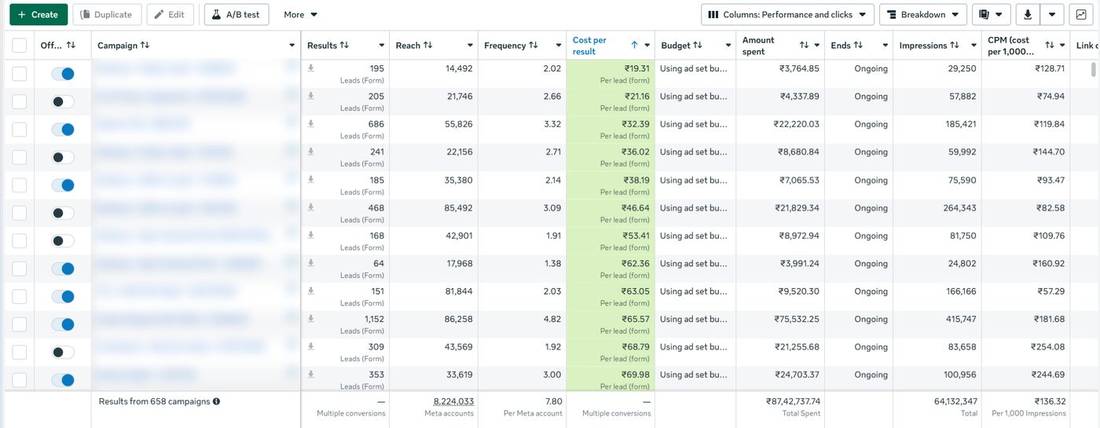Open Columns: Performance and clicks dropdown
1100x428 pixels.
click(787, 14)
